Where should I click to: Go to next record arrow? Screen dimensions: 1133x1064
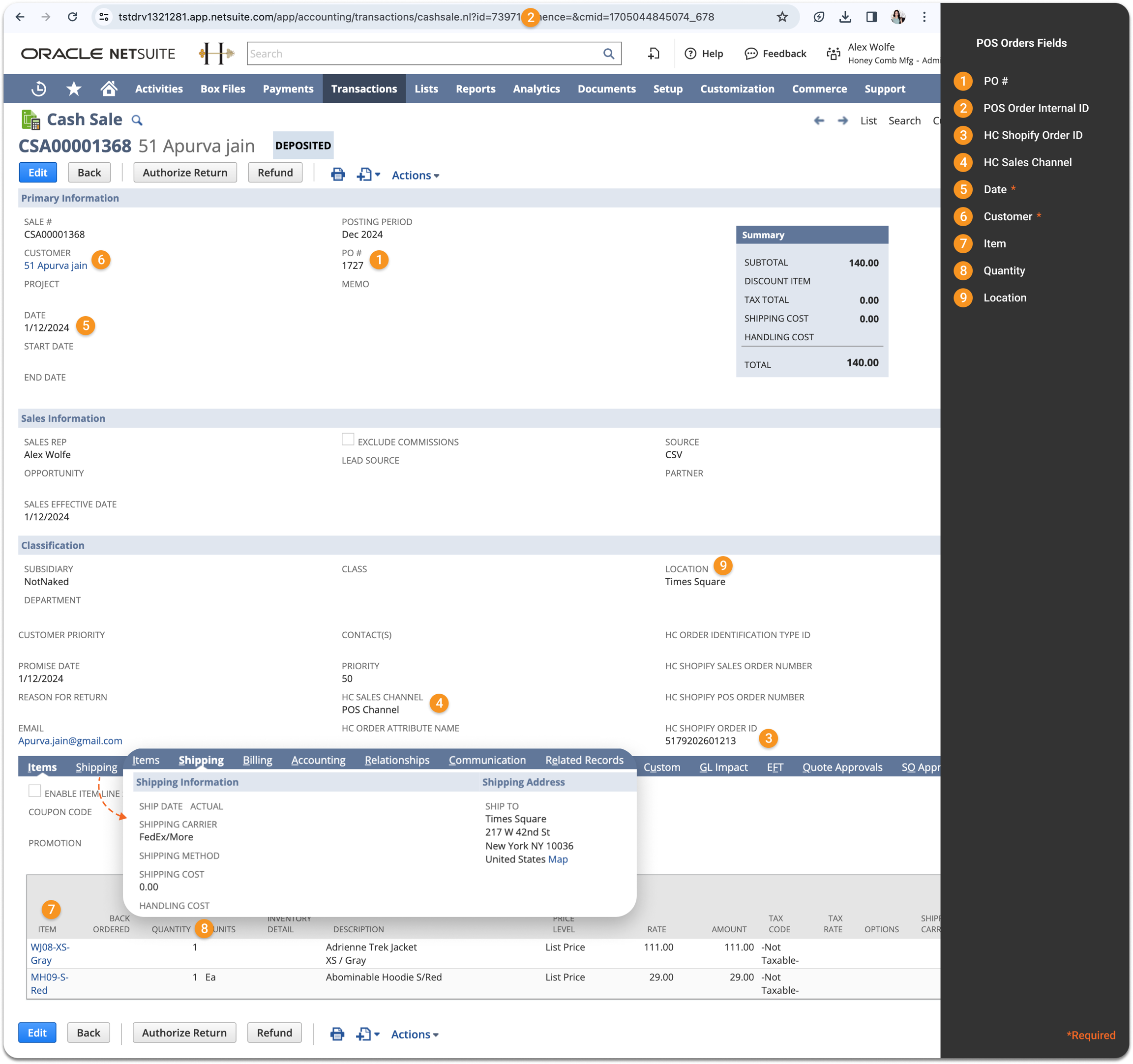coord(843,121)
